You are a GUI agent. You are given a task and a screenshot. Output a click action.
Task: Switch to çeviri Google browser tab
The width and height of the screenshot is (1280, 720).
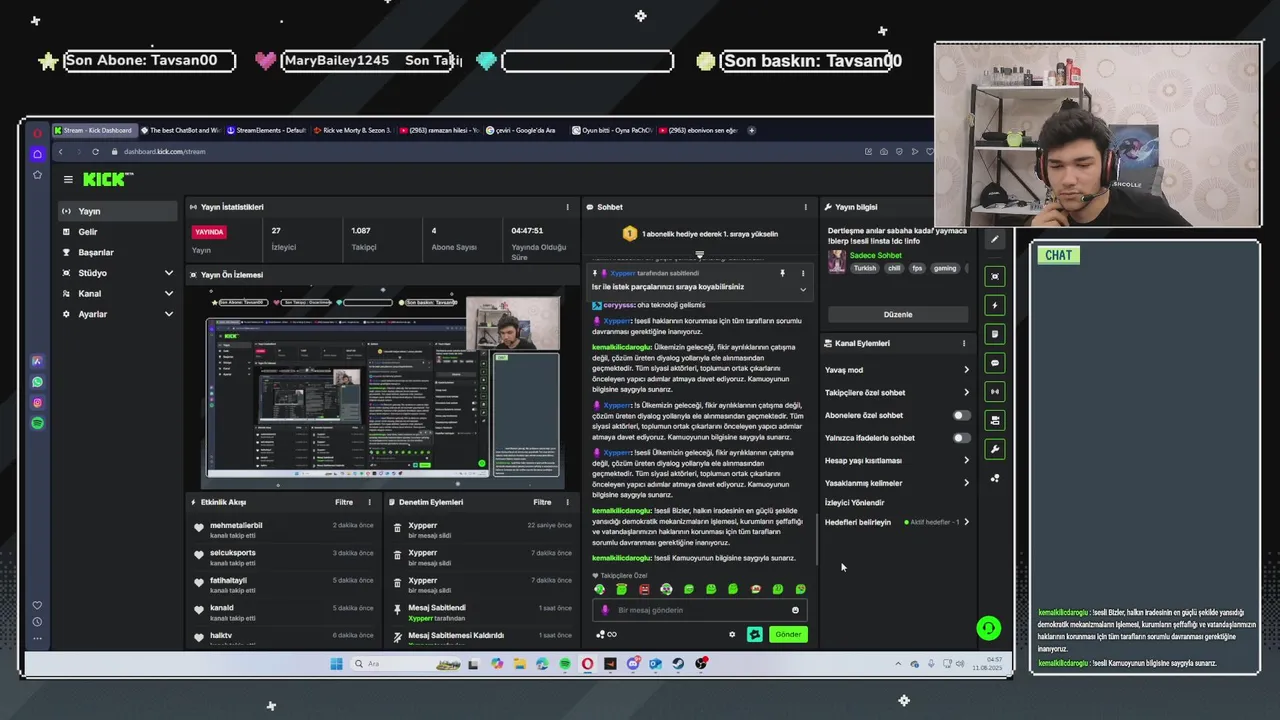click(x=525, y=130)
